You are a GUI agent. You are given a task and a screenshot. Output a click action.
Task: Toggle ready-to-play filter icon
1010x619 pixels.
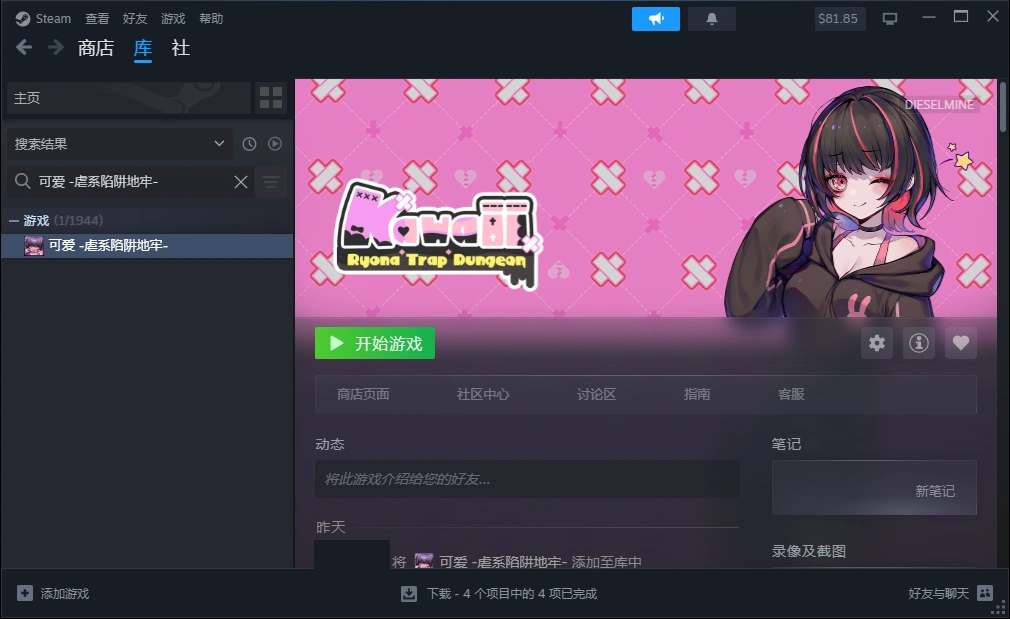tap(274, 144)
